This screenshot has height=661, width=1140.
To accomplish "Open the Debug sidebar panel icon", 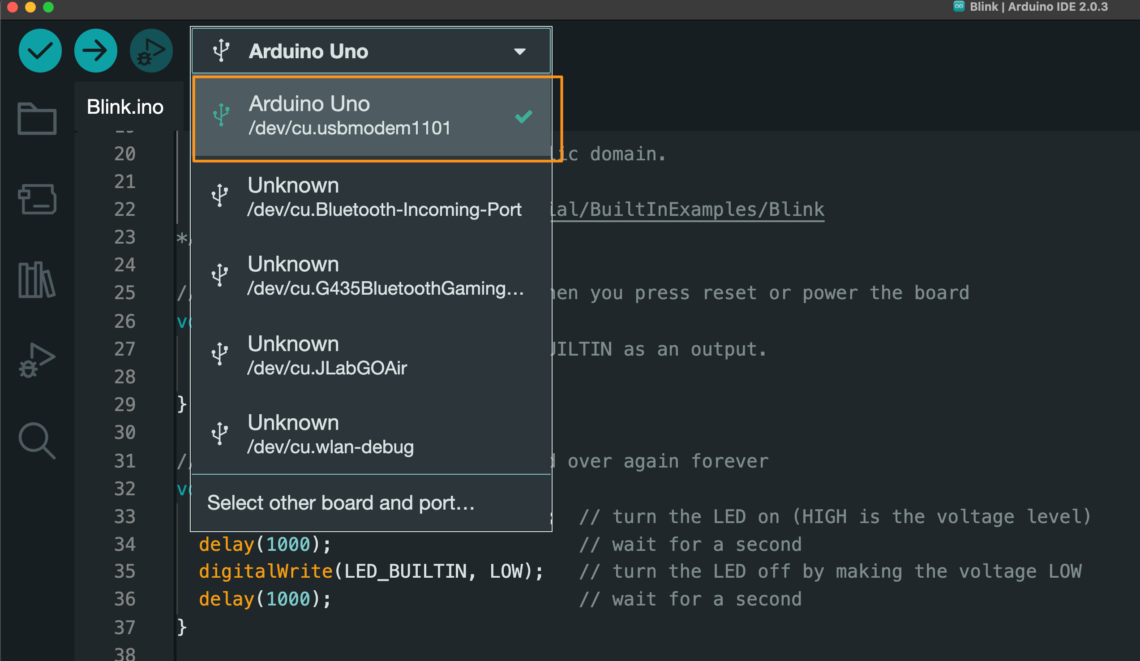I will (37, 360).
